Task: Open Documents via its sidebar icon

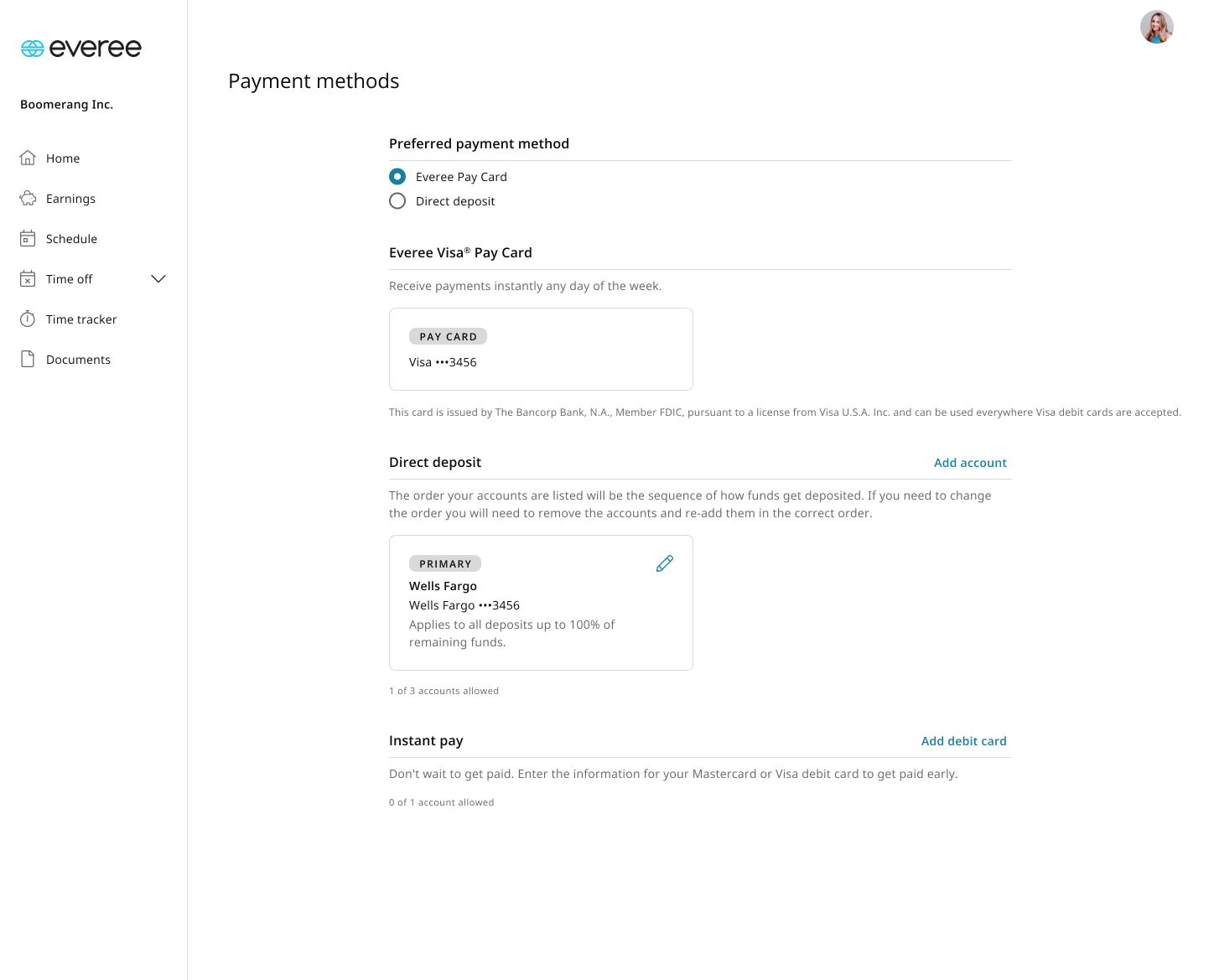Action: [x=28, y=359]
